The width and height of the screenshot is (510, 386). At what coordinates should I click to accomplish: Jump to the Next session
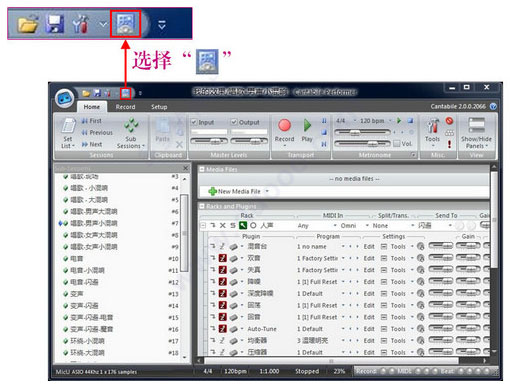tap(92, 144)
